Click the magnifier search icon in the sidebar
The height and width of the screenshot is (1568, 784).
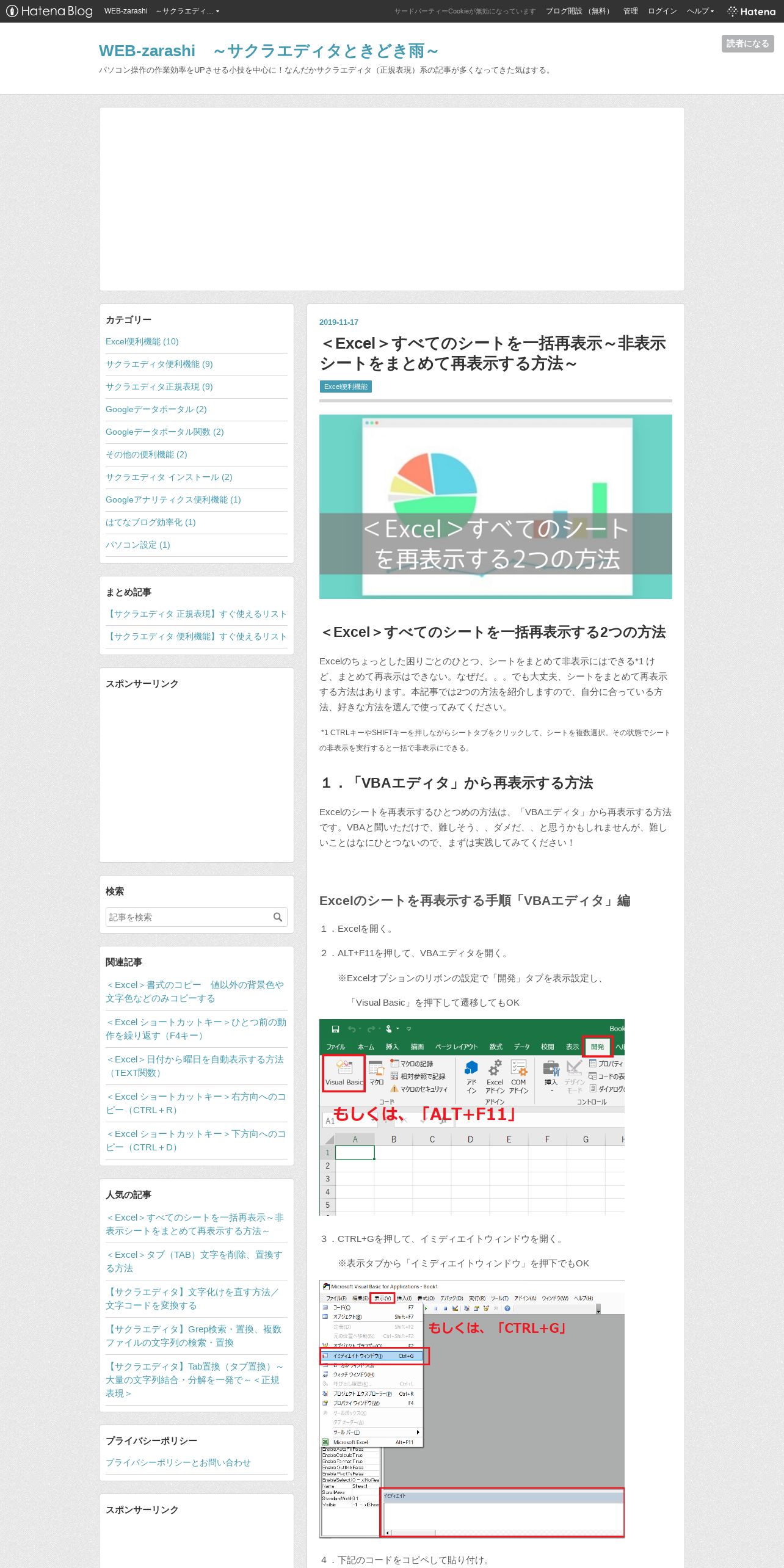click(x=278, y=917)
